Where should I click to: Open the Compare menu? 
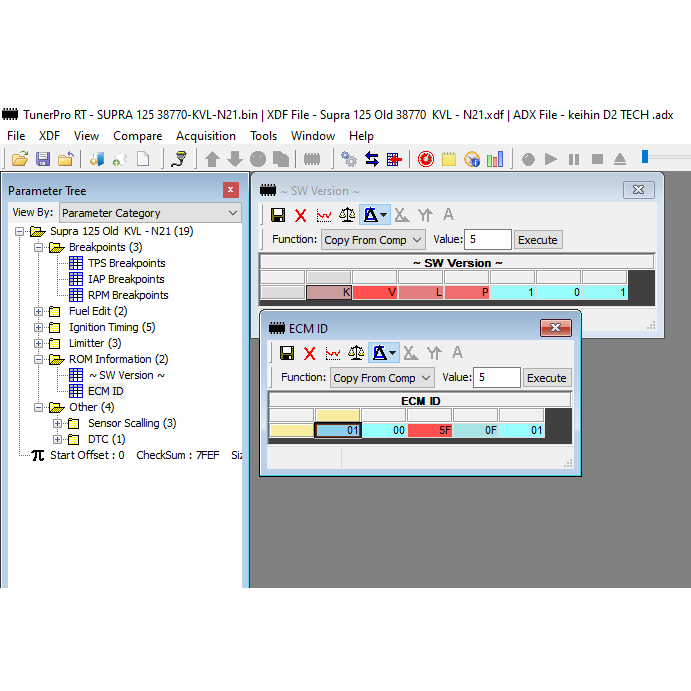[x=137, y=136]
